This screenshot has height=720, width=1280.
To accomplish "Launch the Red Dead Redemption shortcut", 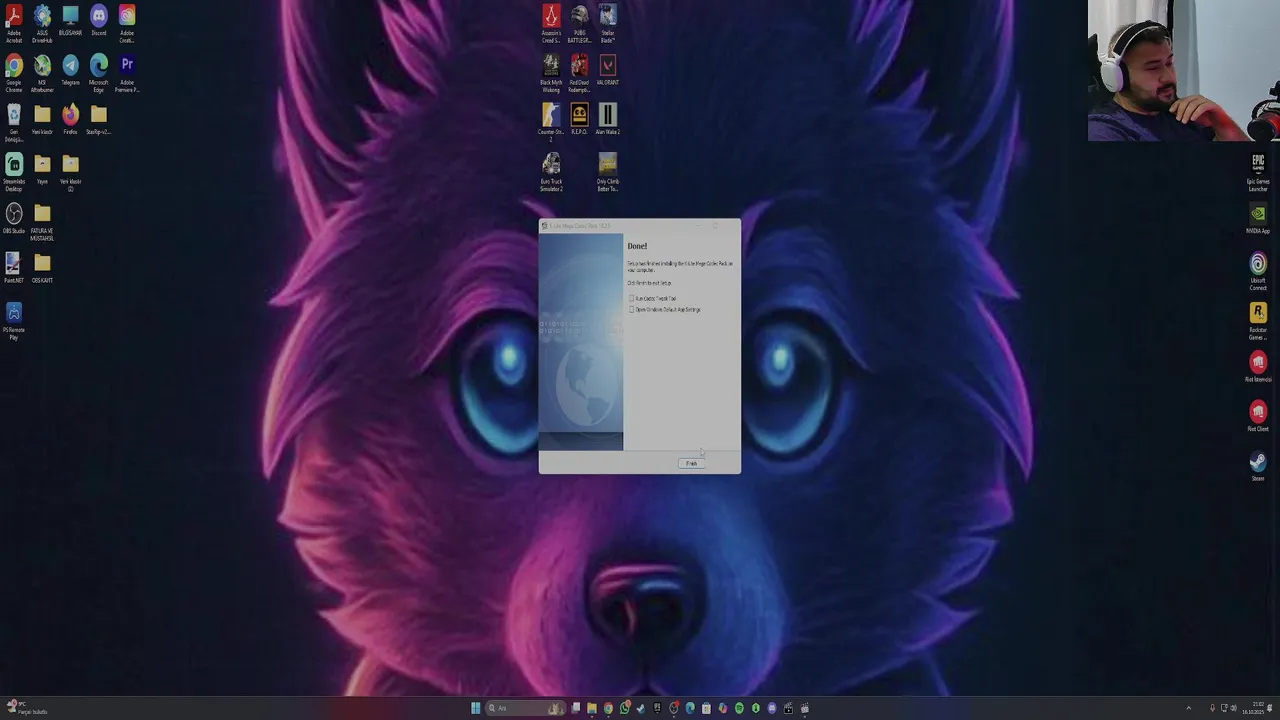I will click(x=579, y=73).
